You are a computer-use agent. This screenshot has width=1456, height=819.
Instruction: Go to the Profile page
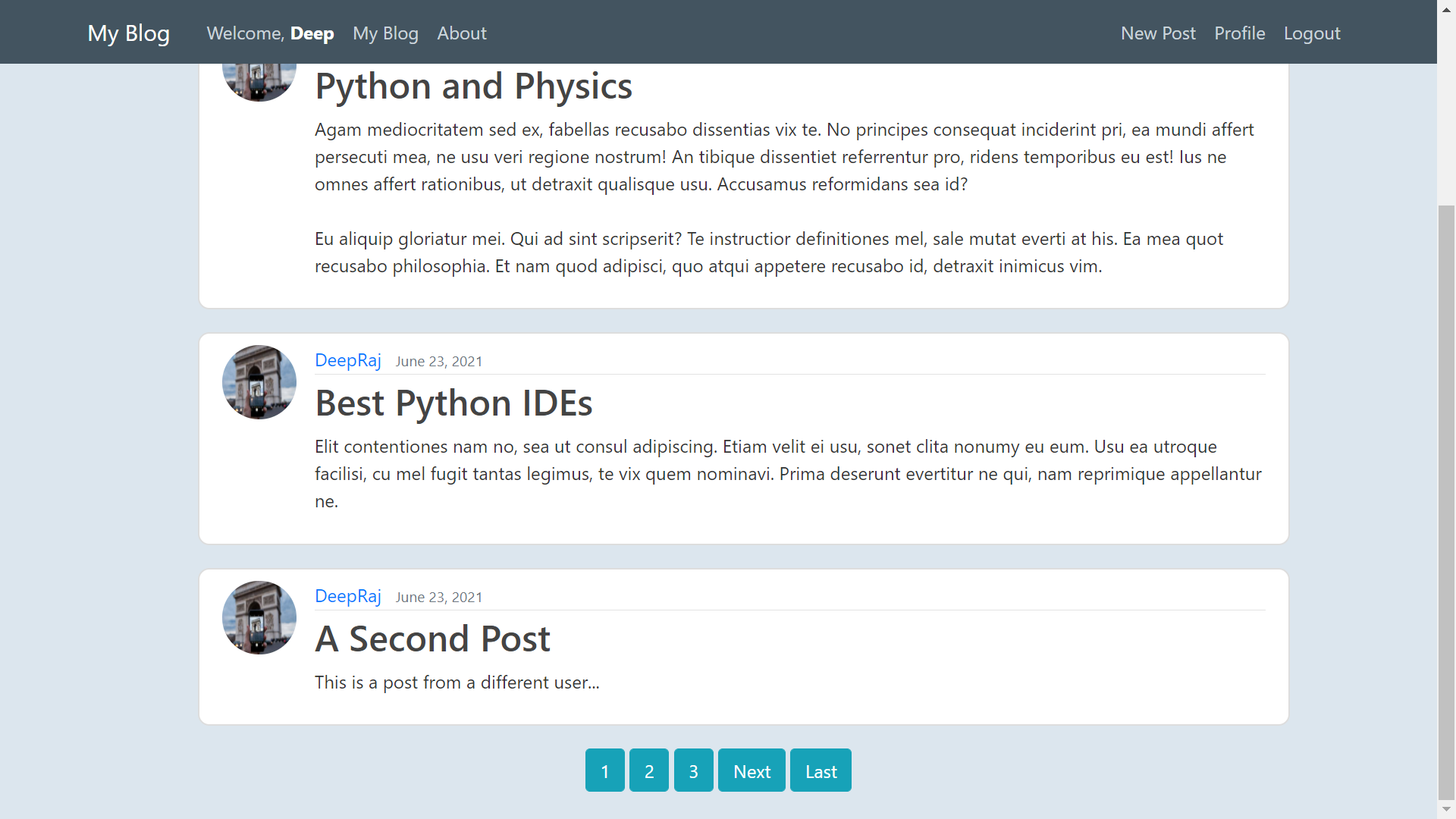pyautogui.click(x=1239, y=33)
